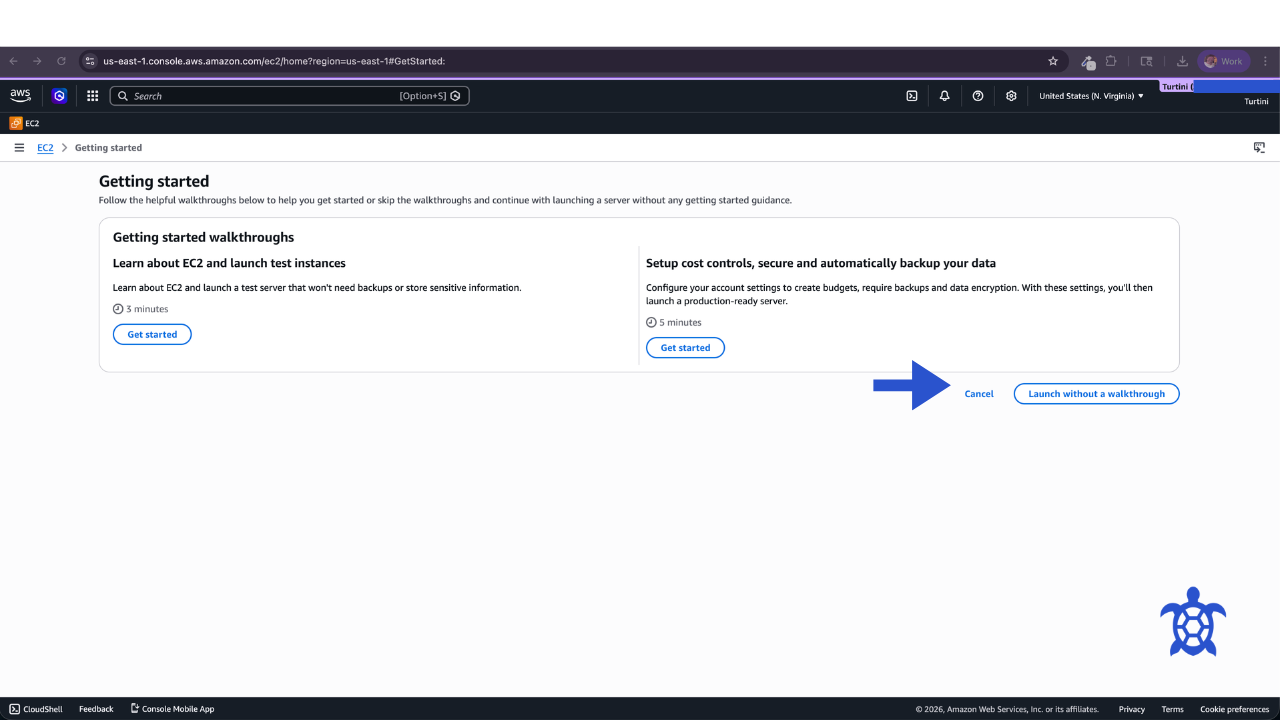Click the AWS logo home icon
1280x720 pixels.
coord(20,95)
